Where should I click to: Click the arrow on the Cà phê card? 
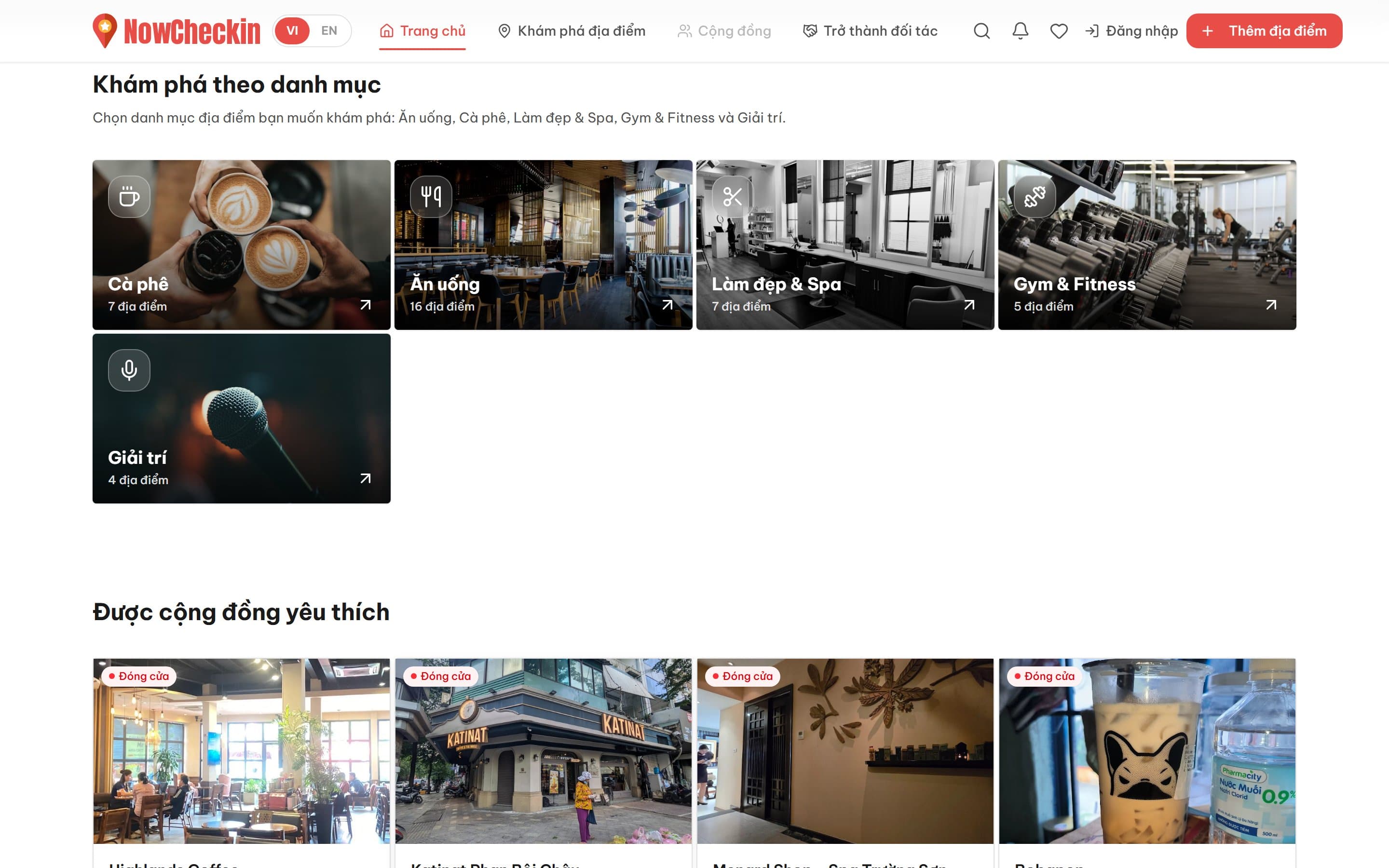click(x=366, y=305)
